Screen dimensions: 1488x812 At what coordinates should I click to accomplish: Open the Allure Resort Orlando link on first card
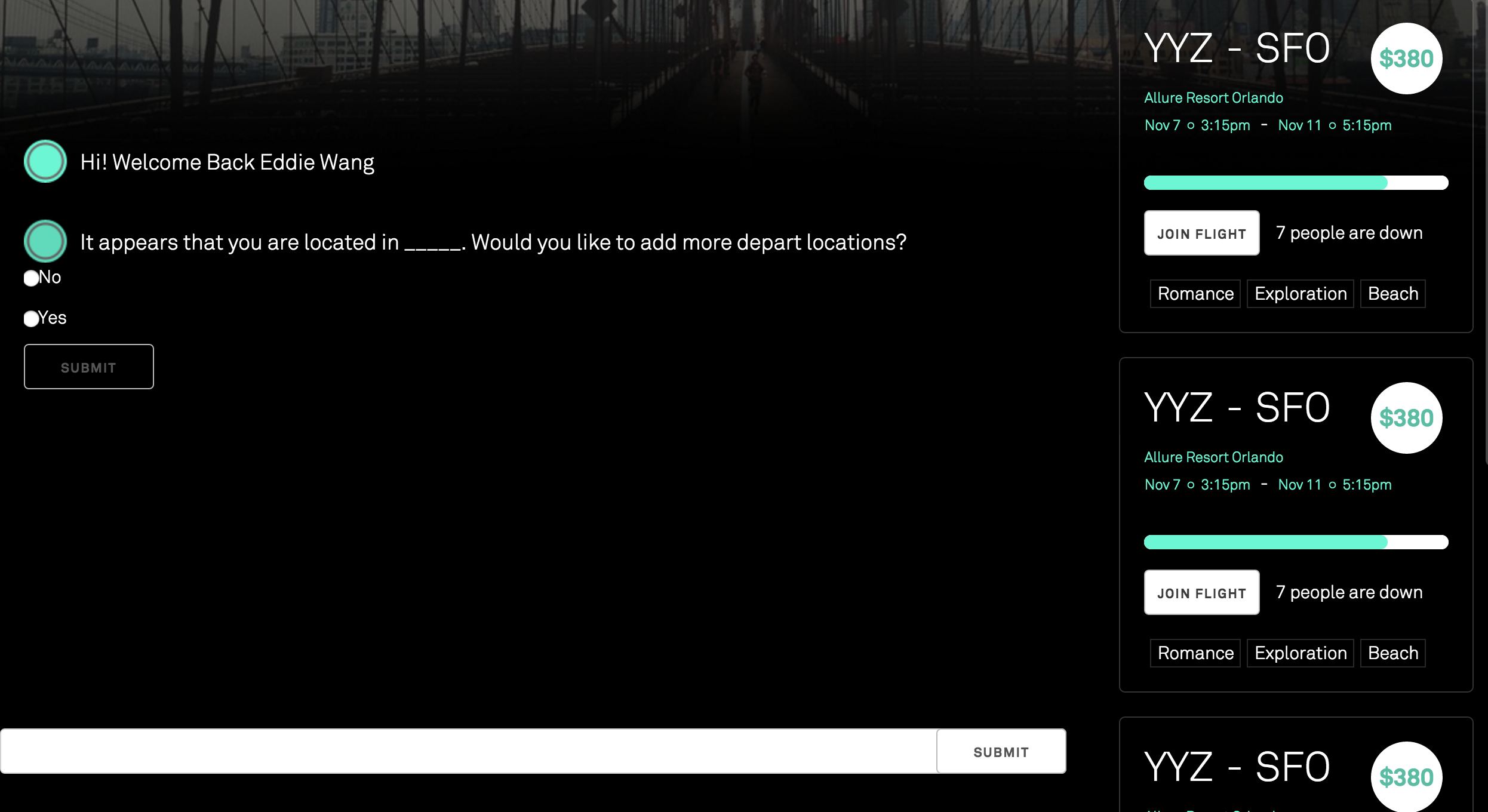(x=1213, y=97)
